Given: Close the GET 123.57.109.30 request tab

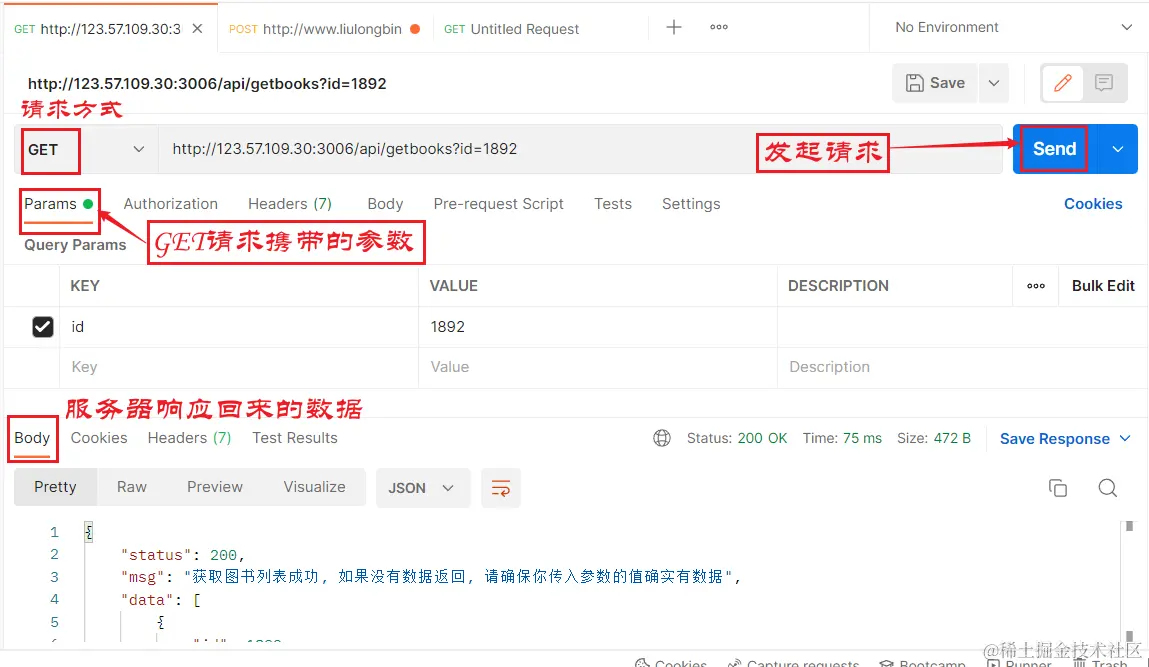Looking at the screenshot, I should point(197,29).
